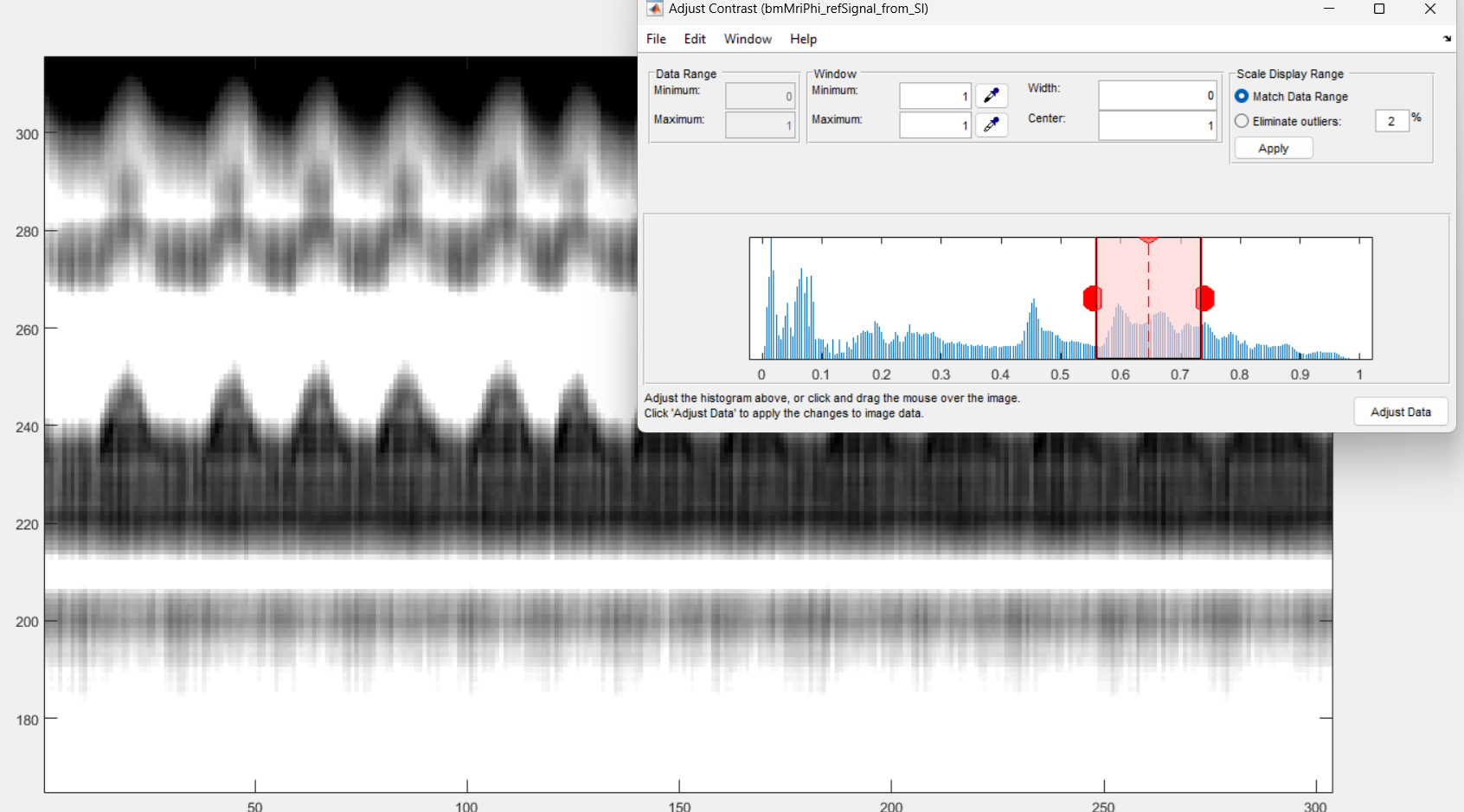Click the dock arrow in the menu bar
This screenshot has height=812, width=1464.
click(1447, 39)
